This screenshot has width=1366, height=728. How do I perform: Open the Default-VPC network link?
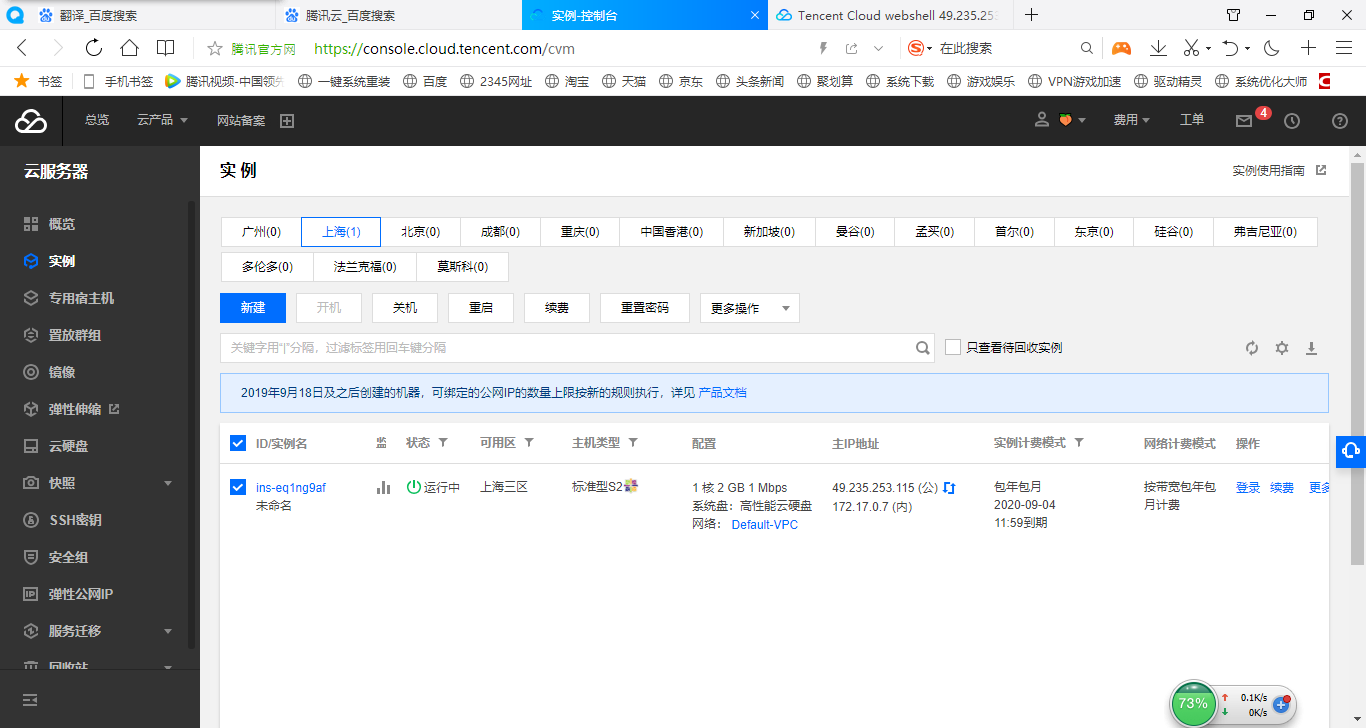point(765,525)
